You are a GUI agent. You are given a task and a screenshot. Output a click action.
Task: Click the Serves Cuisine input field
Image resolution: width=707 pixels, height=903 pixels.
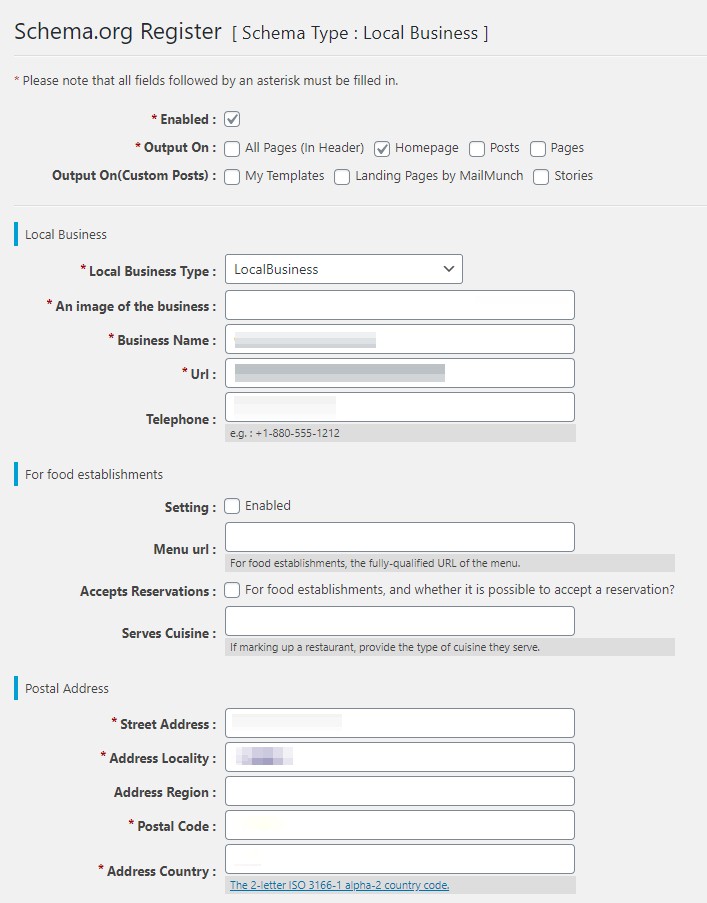click(400, 621)
